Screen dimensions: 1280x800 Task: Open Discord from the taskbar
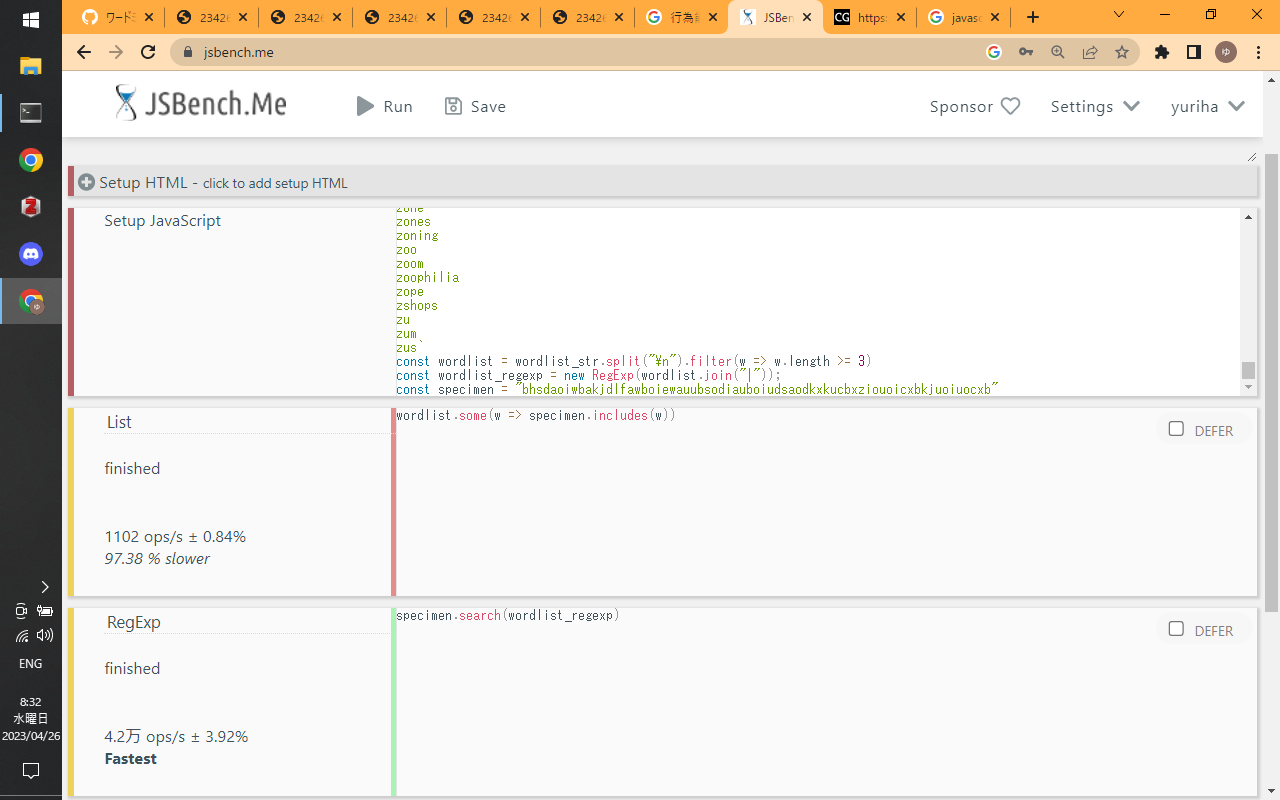coord(30,254)
